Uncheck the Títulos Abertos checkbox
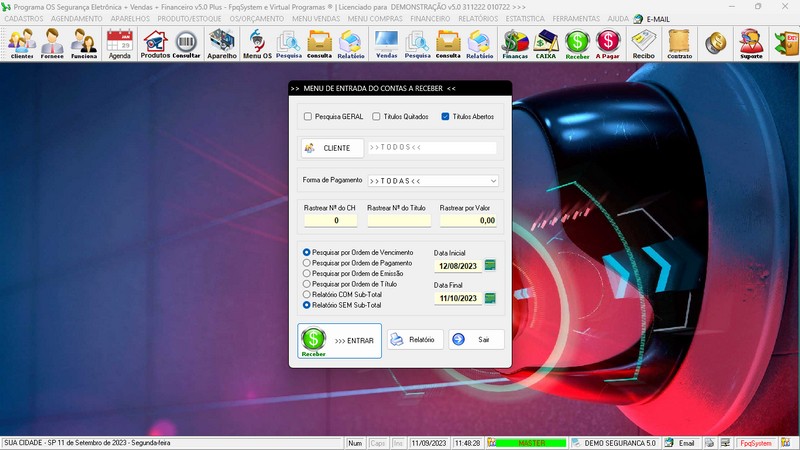Viewport: 800px width, 450px height. 446,117
